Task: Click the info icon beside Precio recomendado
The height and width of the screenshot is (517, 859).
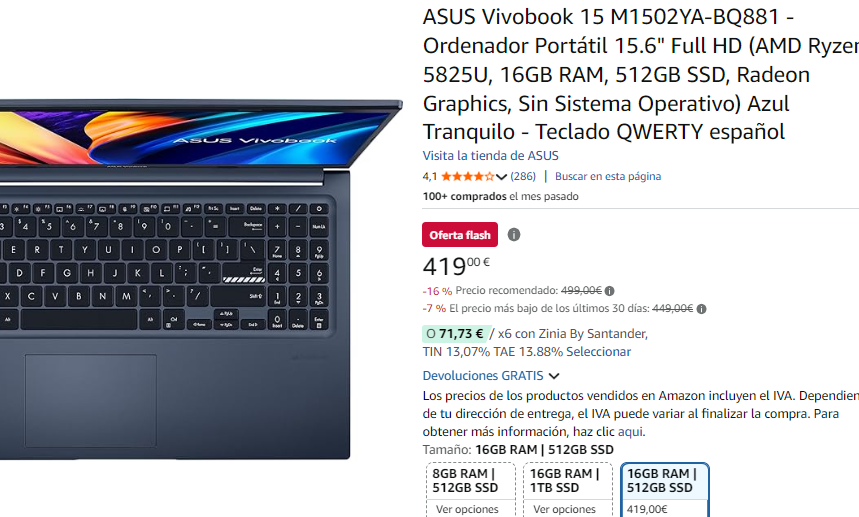Action: (609, 291)
